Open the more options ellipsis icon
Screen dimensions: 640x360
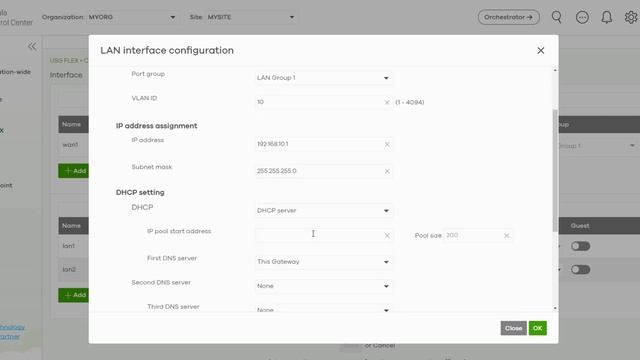coord(582,17)
